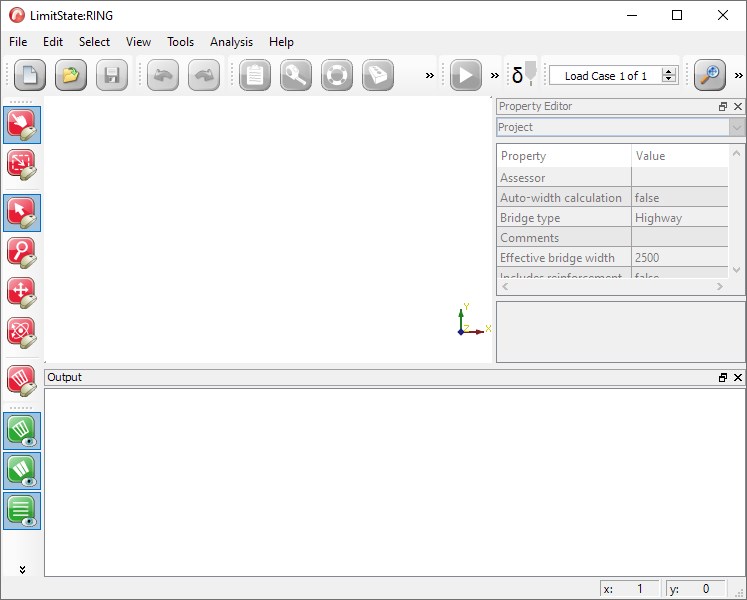This screenshot has width=747, height=600.
Task: Click the Property column header
Action: coord(564,156)
